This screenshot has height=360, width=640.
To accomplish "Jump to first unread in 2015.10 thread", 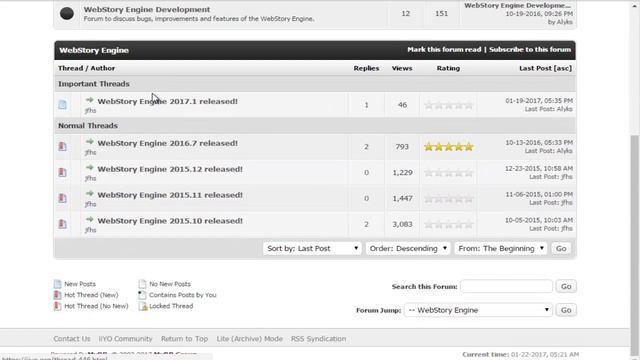I will pyautogui.click(x=89, y=219).
